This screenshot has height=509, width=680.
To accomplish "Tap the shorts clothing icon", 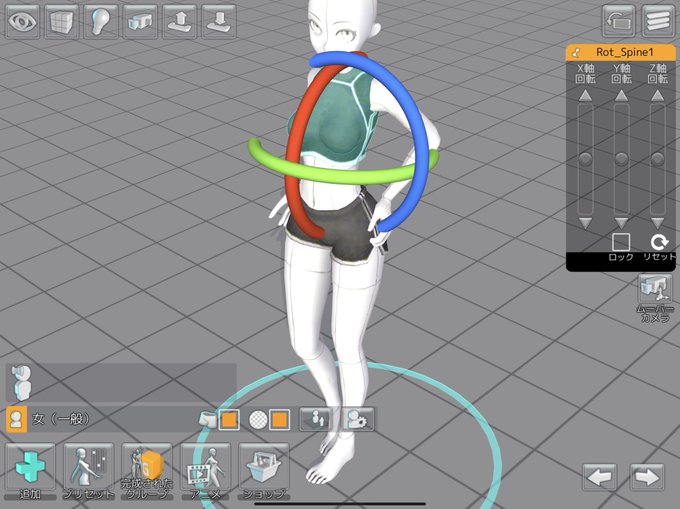I will coord(207,420).
